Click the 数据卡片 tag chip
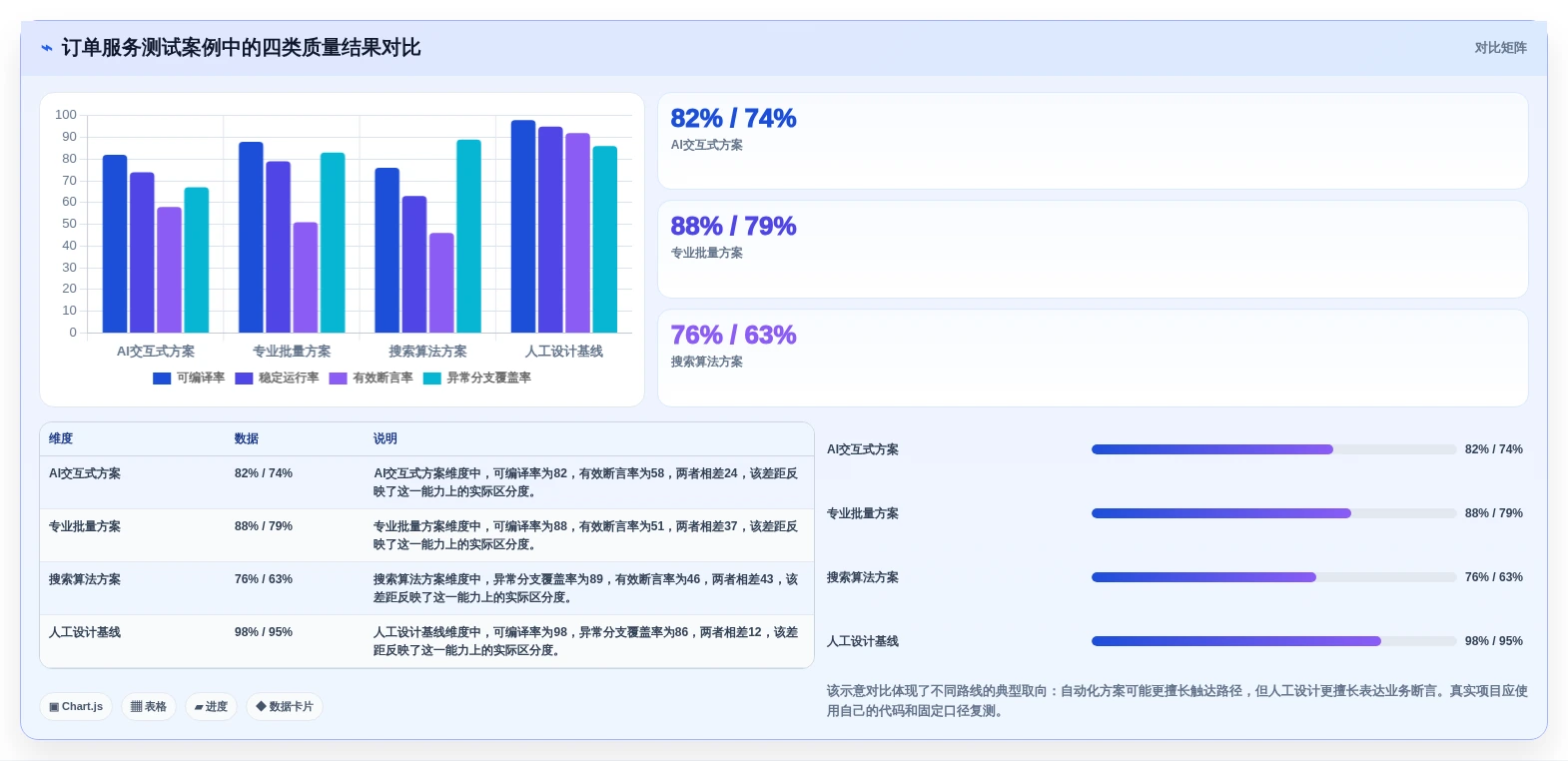Screen dimensions: 1568x761 (x=285, y=707)
